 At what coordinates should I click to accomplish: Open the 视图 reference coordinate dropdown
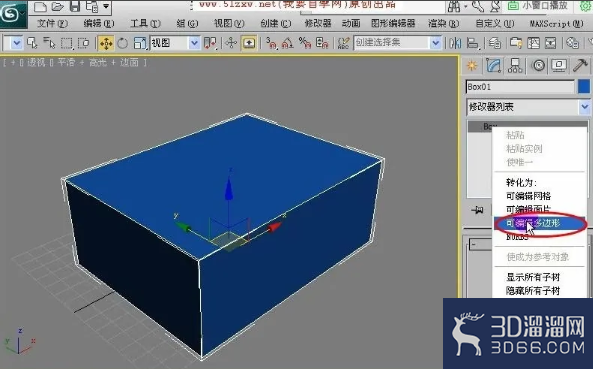(175, 43)
